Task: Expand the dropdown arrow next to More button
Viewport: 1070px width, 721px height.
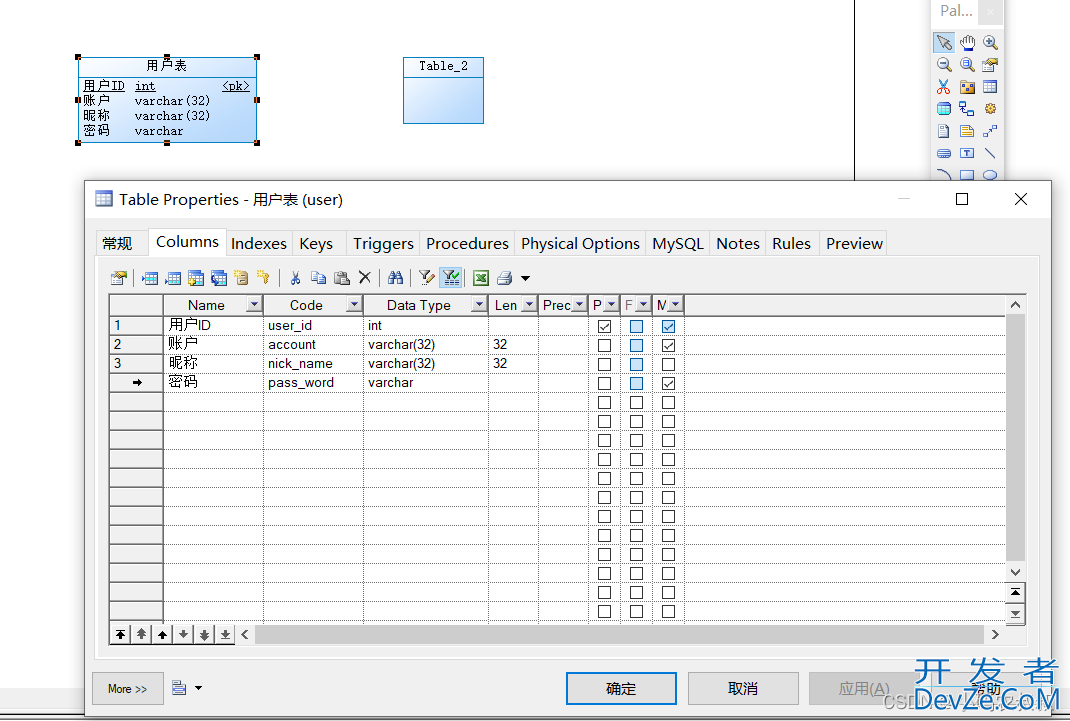Action: pyautogui.click(x=199, y=688)
